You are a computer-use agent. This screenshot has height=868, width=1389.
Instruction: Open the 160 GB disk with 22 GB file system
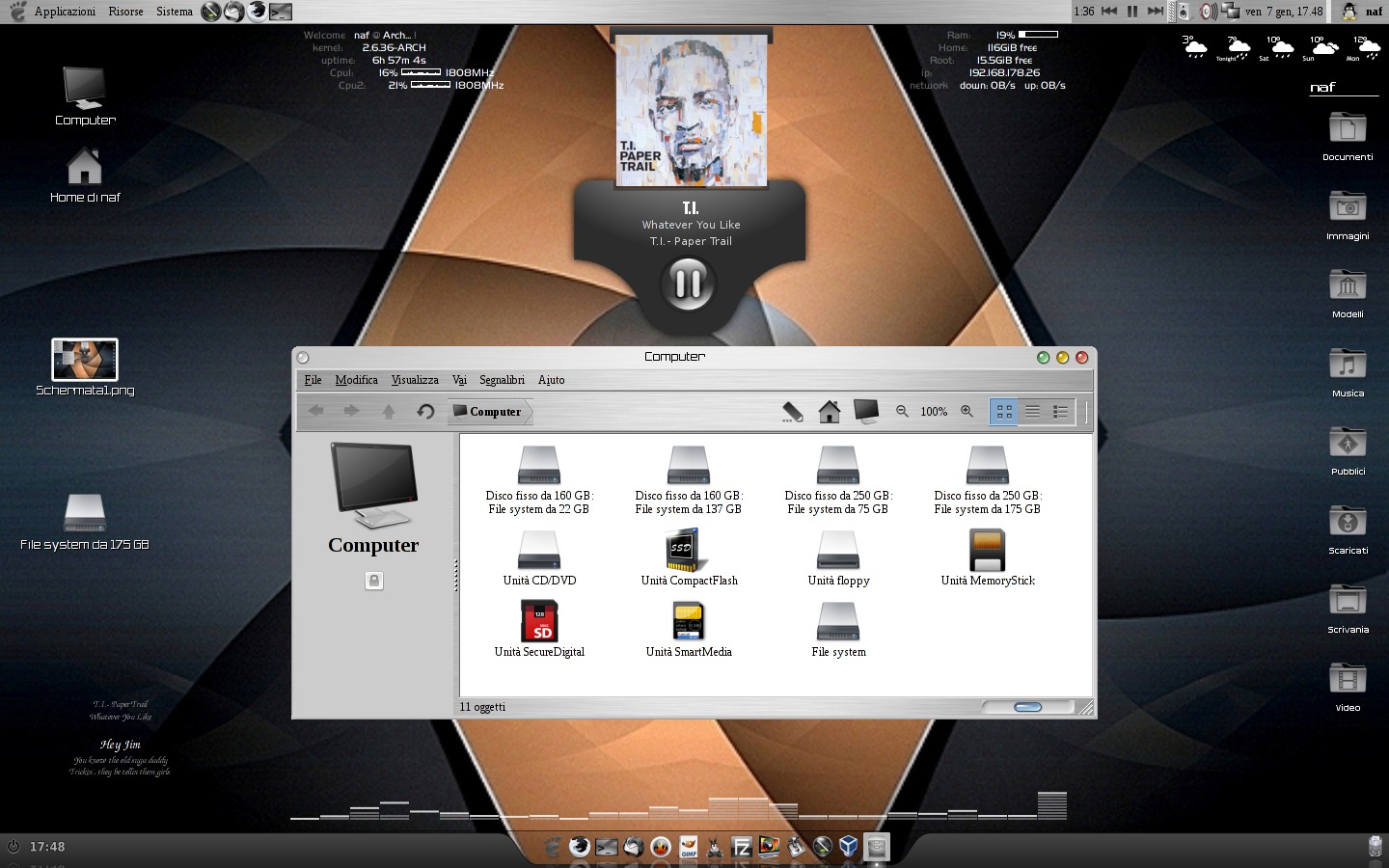point(538,480)
